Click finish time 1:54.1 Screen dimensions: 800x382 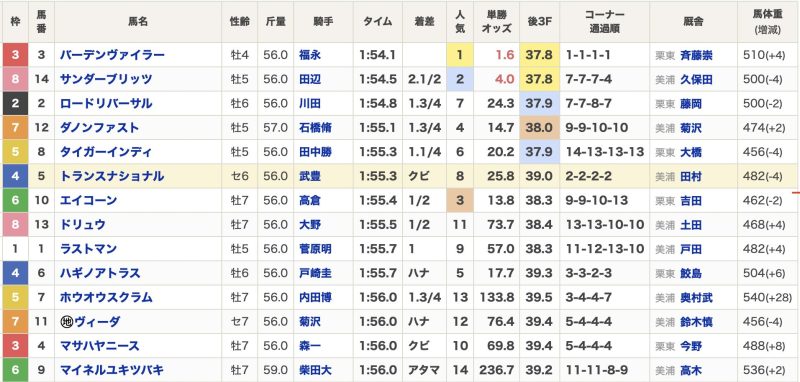pyautogui.click(x=378, y=55)
